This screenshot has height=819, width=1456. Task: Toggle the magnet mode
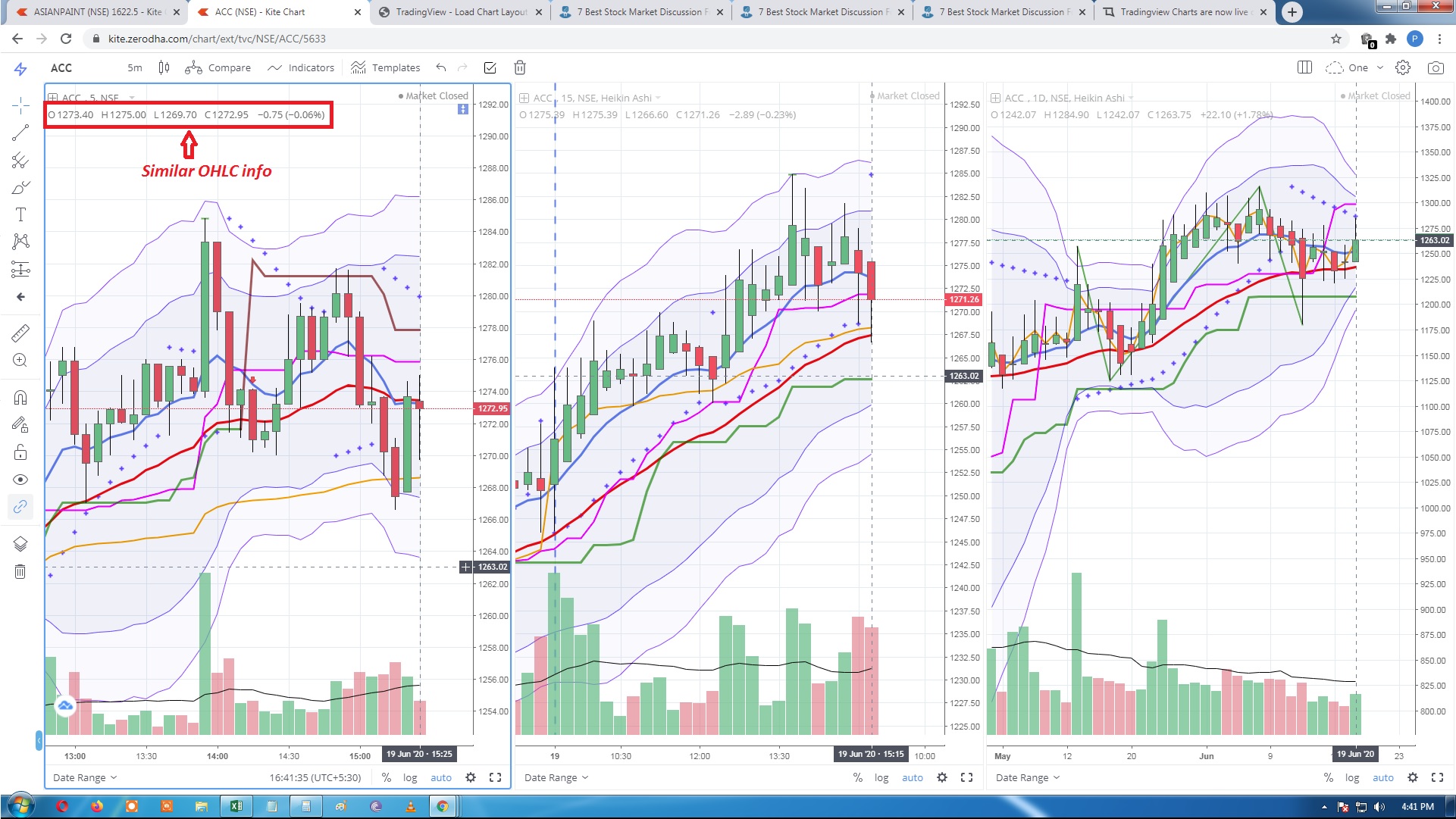point(20,397)
